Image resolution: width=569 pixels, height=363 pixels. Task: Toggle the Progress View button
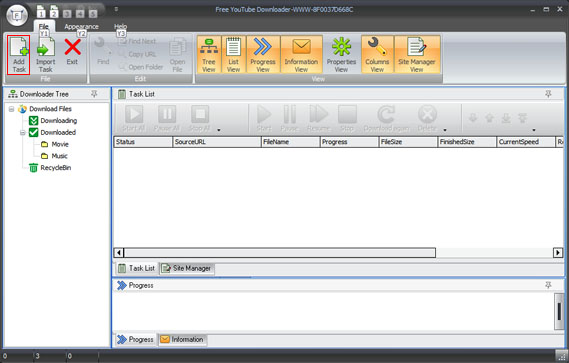263,54
